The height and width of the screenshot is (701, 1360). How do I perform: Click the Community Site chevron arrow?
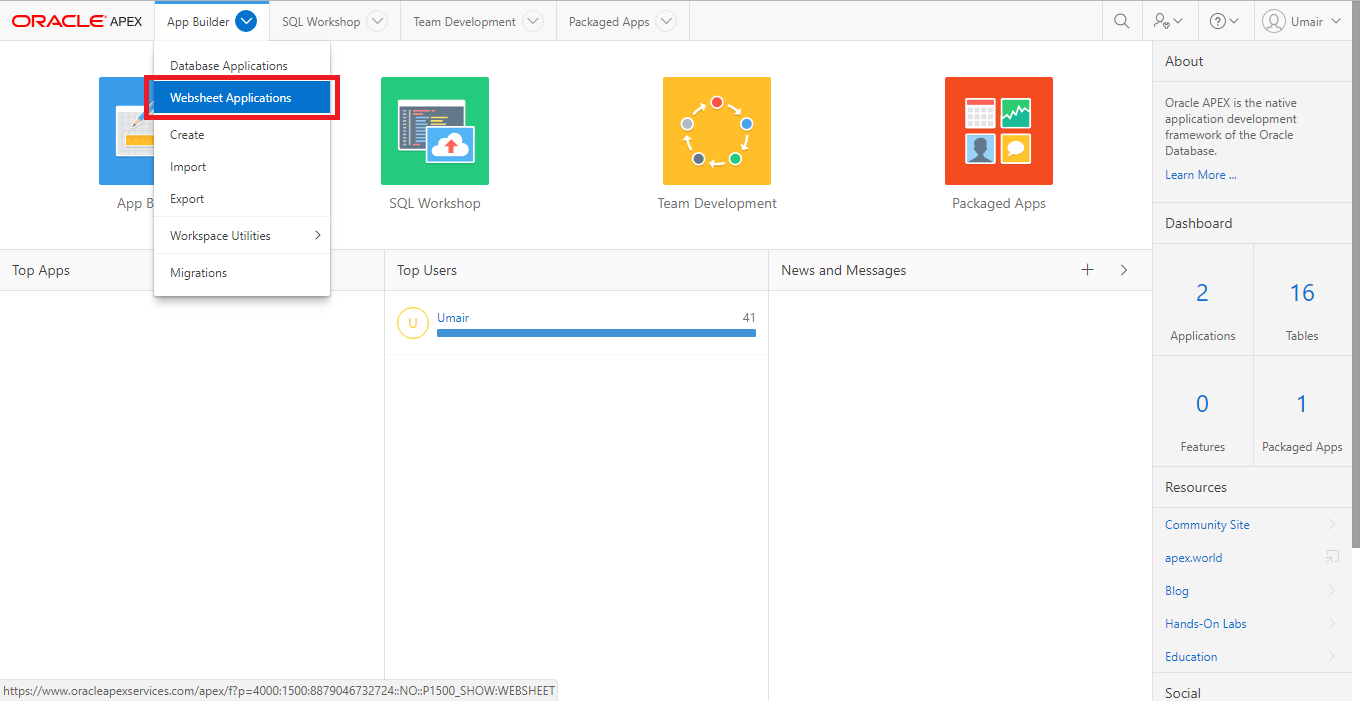1332,524
